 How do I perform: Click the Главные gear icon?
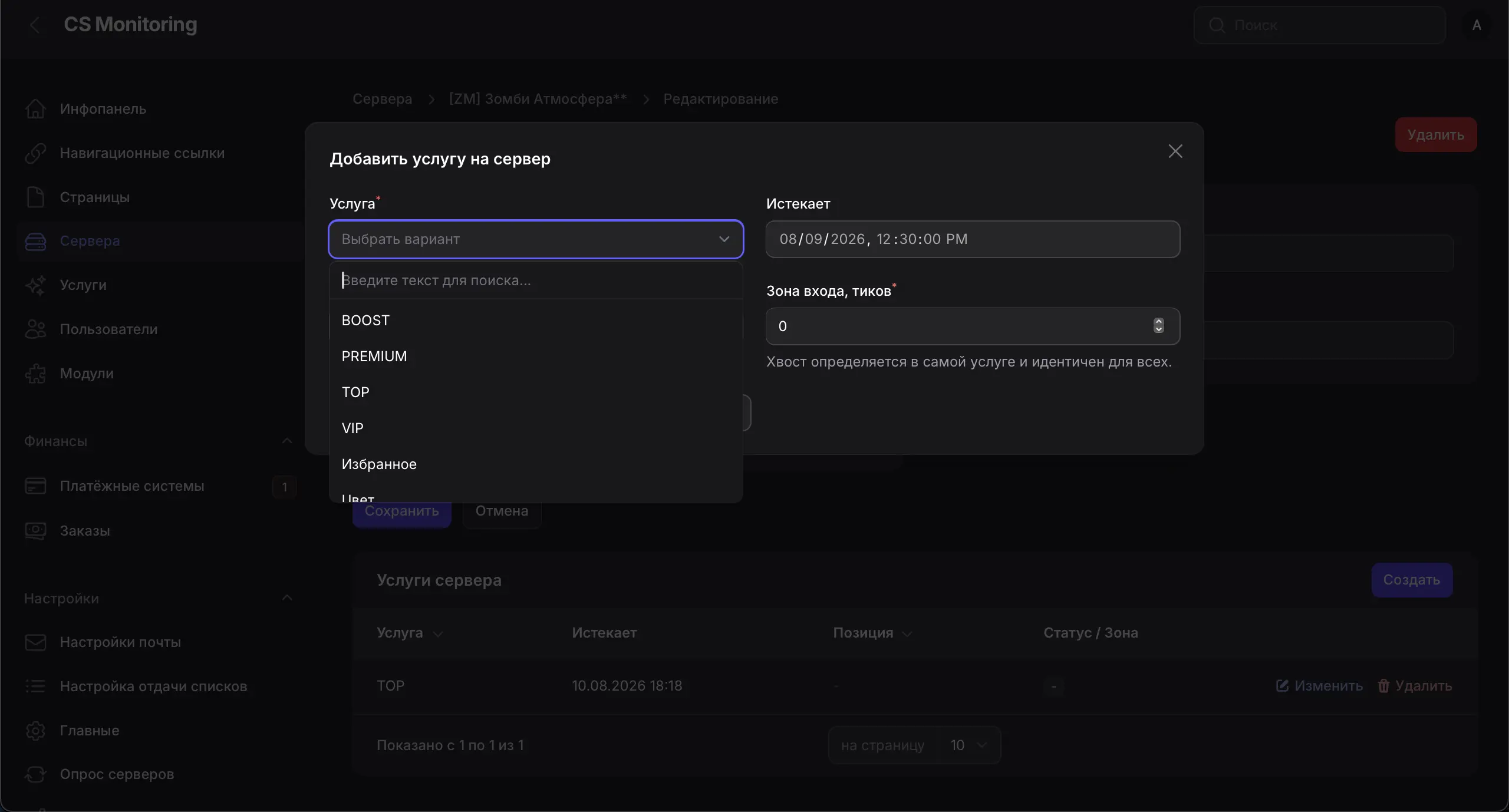[35, 730]
